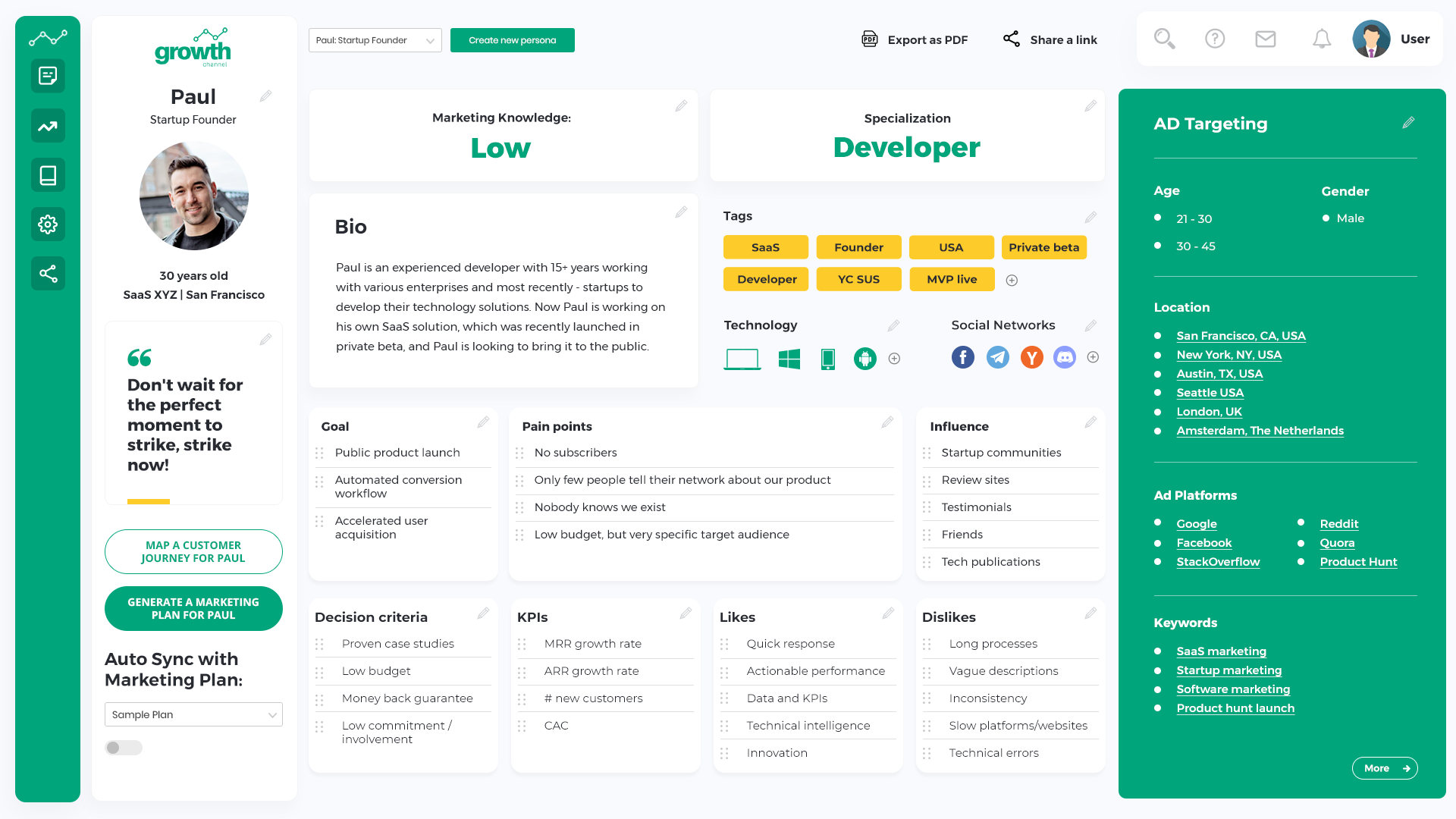
Task: Open the Paul: Startup Founder persona dropdown
Action: click(x=376, y=40)
